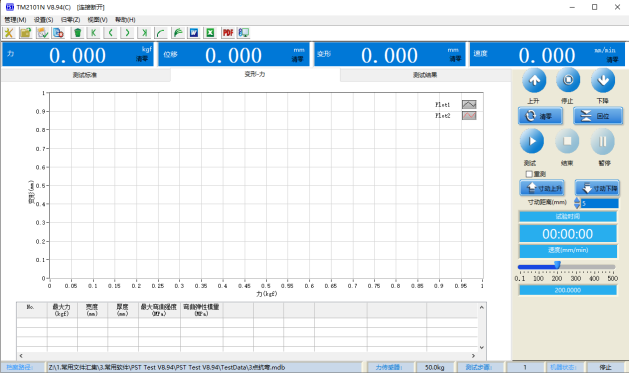Toggle Plot2 red legend swatch
The image size is (629, 374).
click(469, 116)
